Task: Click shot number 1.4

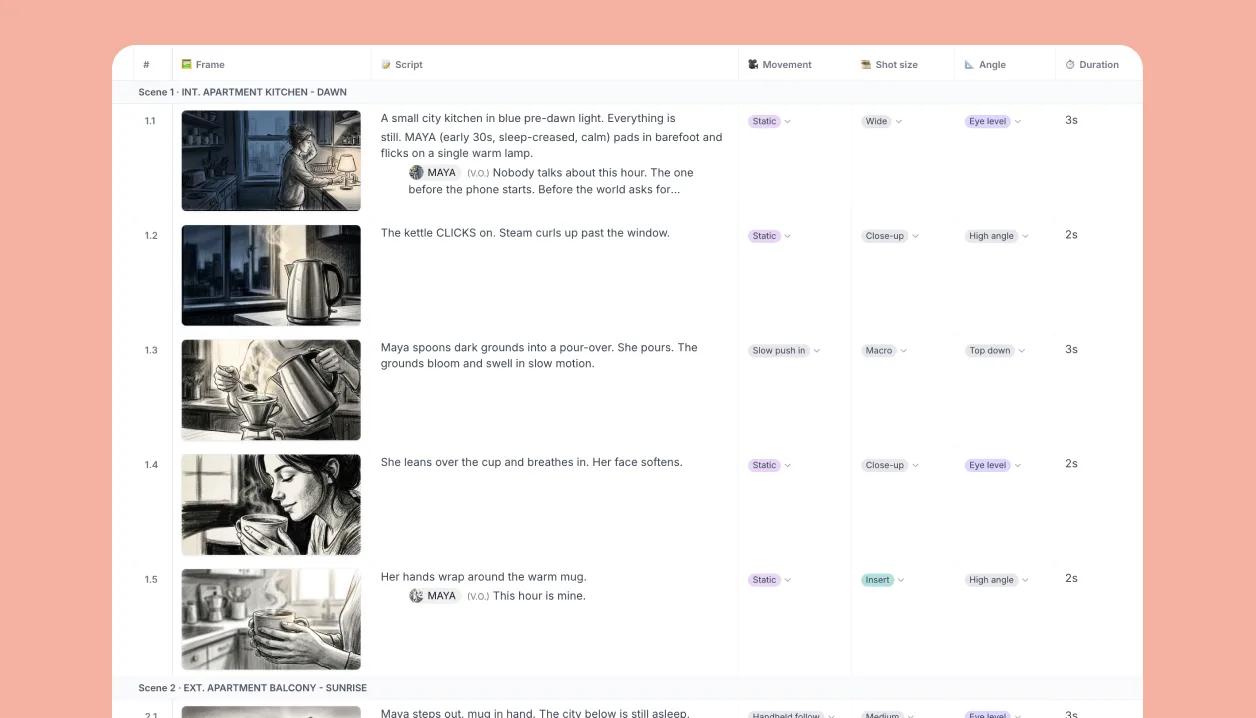Action: point(151,465)
